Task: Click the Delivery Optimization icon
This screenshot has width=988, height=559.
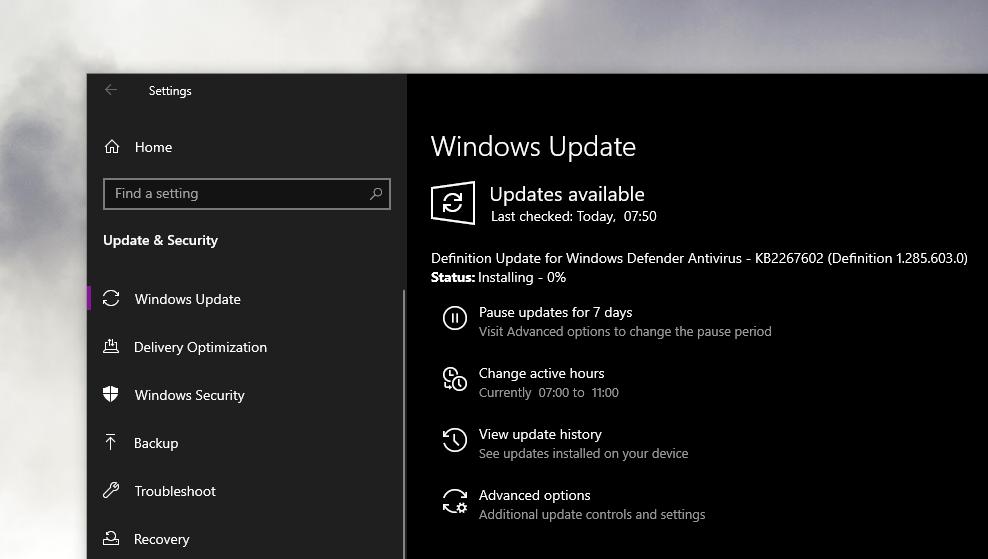Action: click(x=111, y=347)
